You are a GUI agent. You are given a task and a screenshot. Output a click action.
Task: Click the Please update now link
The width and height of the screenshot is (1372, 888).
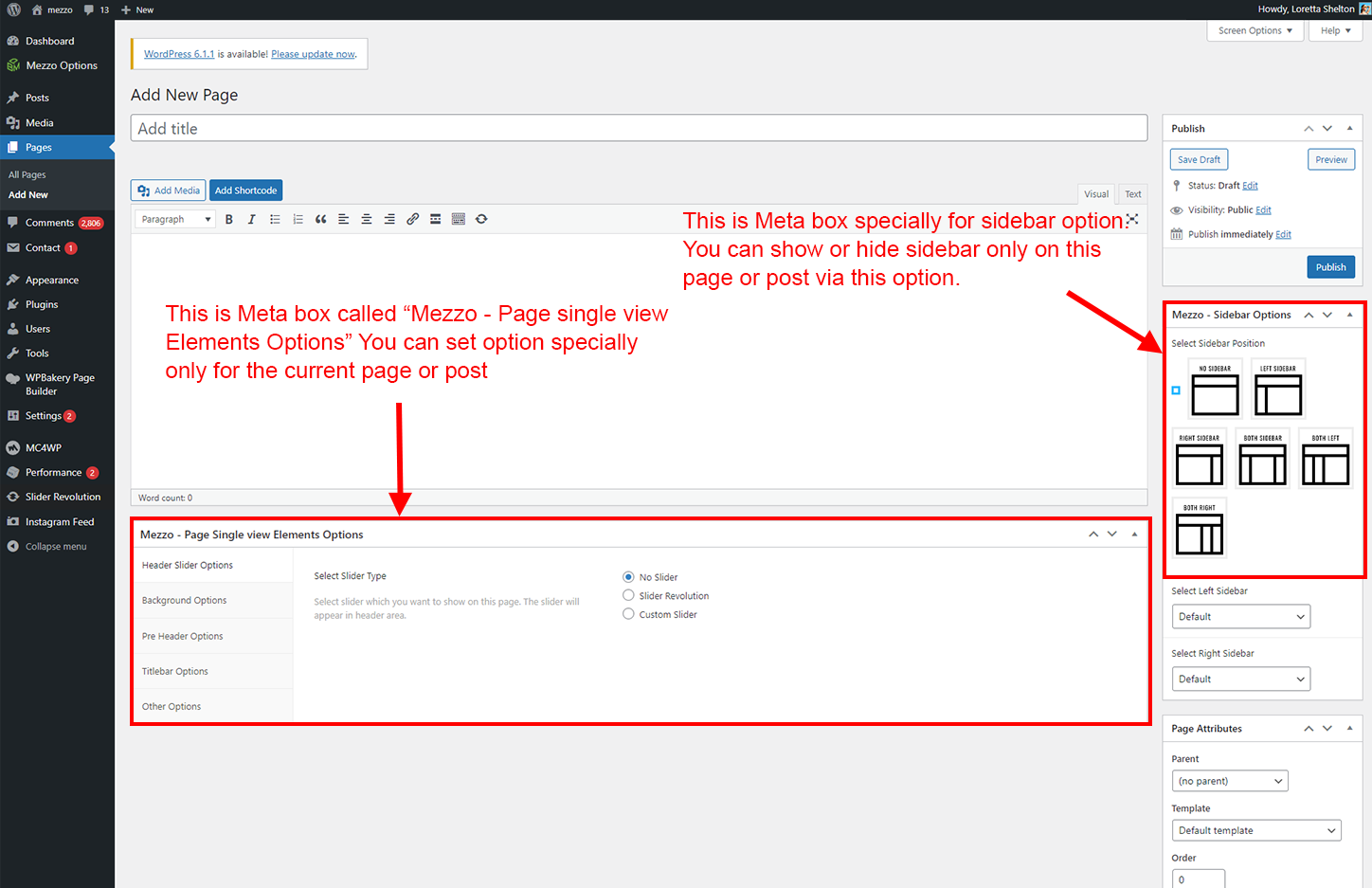pyautogui.click(x=313, y=54)
